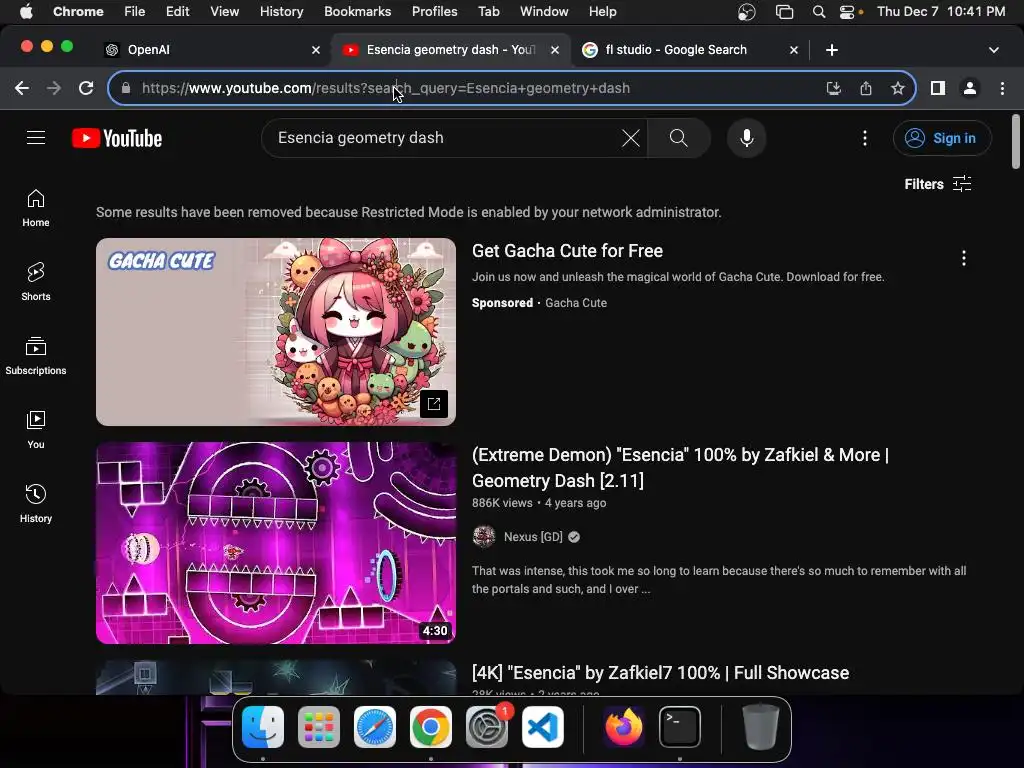
Task: Open Finder from the Dock
Action: (x=263, y=727)
